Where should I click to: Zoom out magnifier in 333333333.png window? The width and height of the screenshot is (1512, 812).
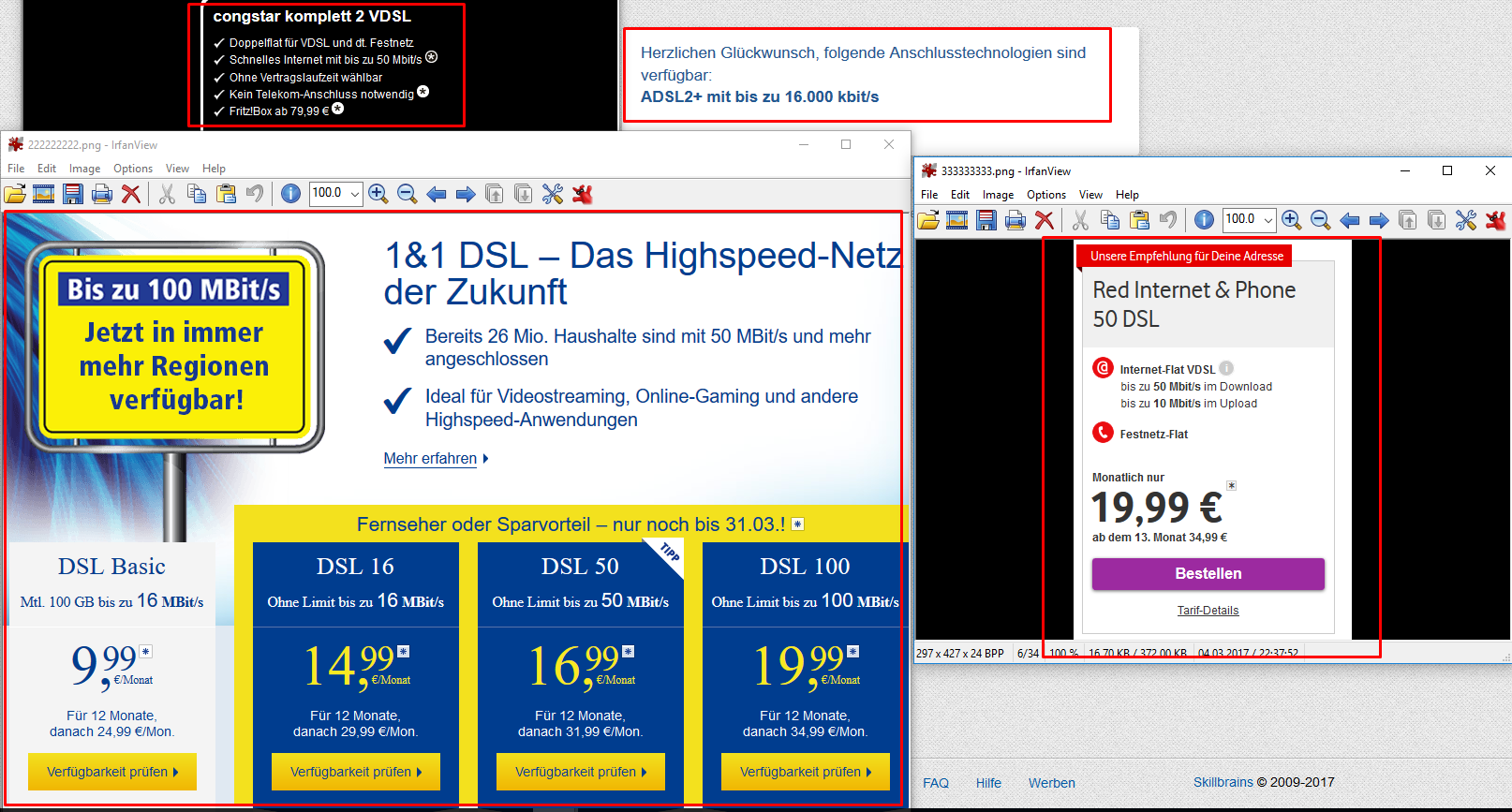click(1321, 220)
